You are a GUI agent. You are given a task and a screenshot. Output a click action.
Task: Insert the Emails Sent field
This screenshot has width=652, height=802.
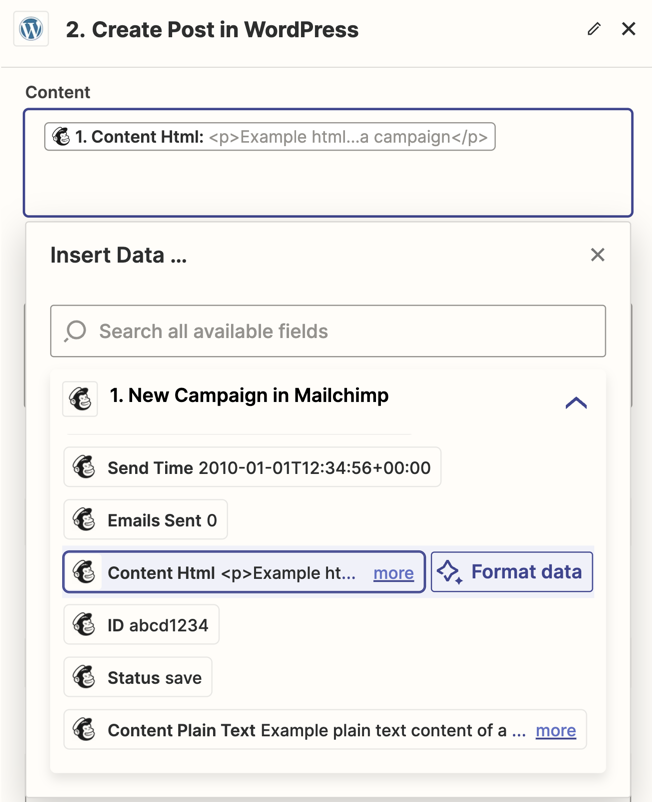tap(146, 520)
